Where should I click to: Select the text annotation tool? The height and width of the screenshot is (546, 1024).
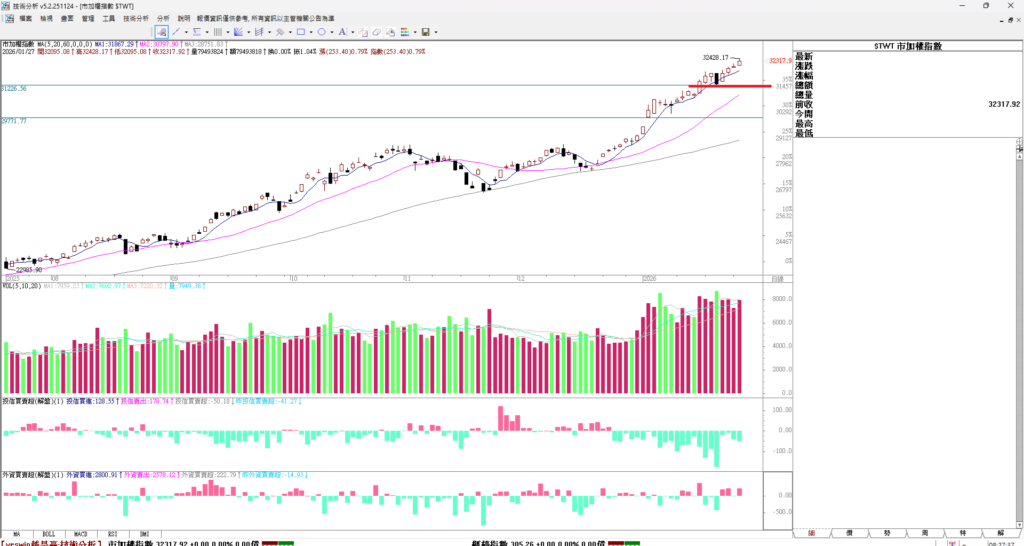tap(342, 32)
